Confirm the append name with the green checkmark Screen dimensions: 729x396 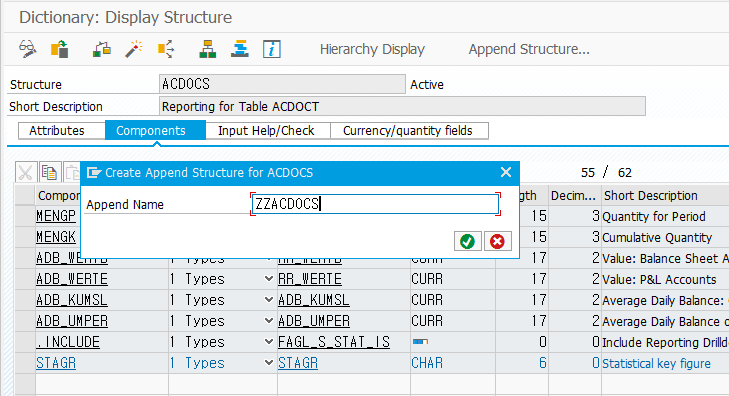click(467, 241)
